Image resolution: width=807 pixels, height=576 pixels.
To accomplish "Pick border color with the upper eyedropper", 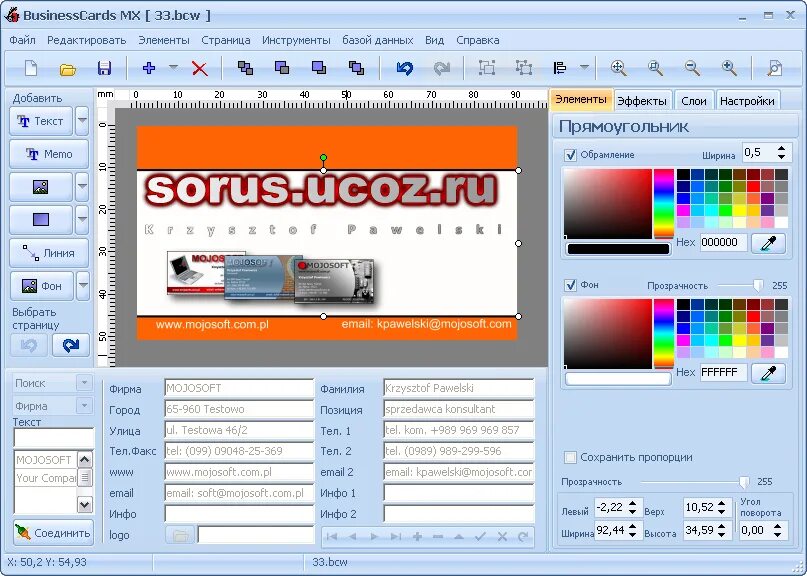I will pos(768,242).
